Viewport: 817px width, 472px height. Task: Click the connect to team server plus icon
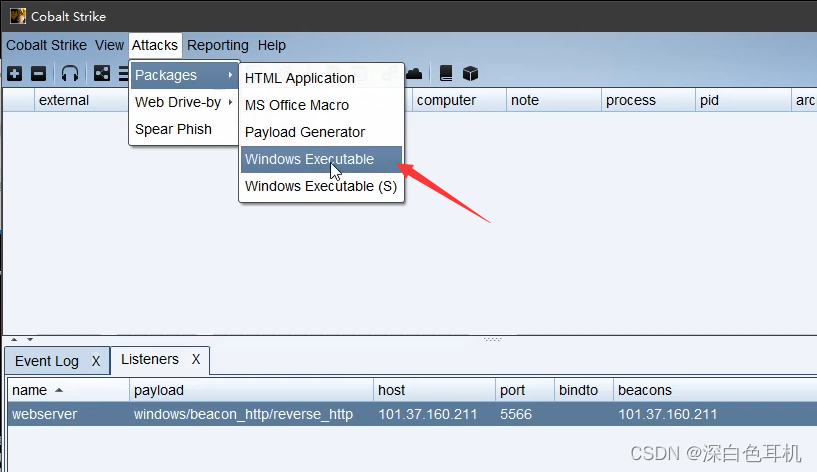(x=15, y=73)
